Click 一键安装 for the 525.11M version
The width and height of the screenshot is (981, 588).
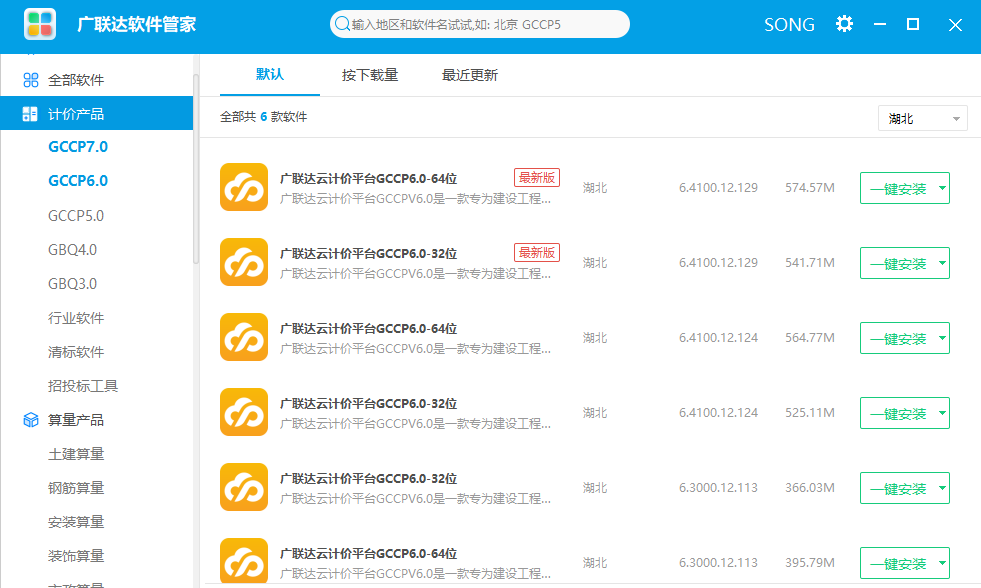(898, 413)
